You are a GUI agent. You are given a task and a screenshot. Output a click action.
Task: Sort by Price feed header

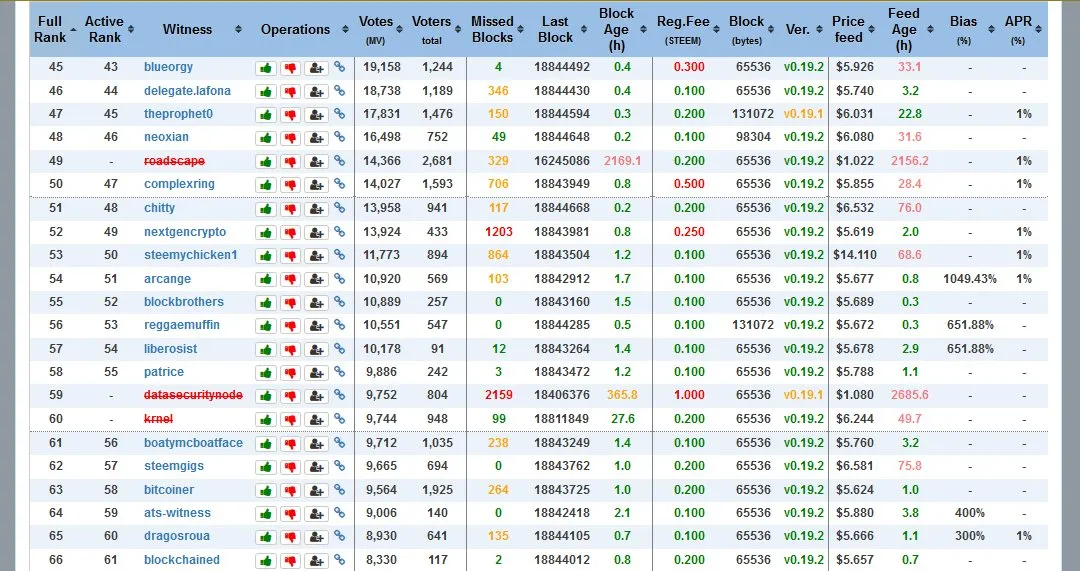tap(853, 30)
